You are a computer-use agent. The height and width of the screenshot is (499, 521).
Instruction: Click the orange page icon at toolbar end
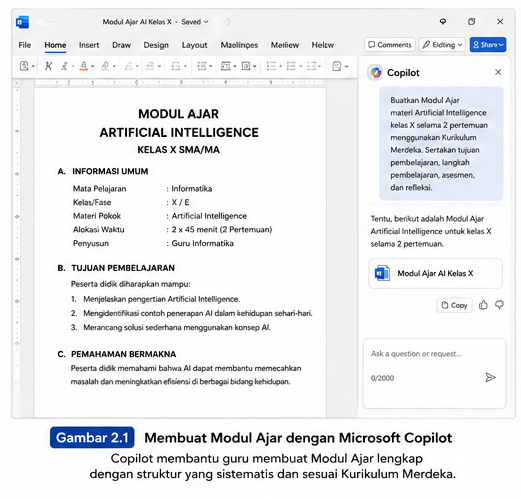pos(337,66)
